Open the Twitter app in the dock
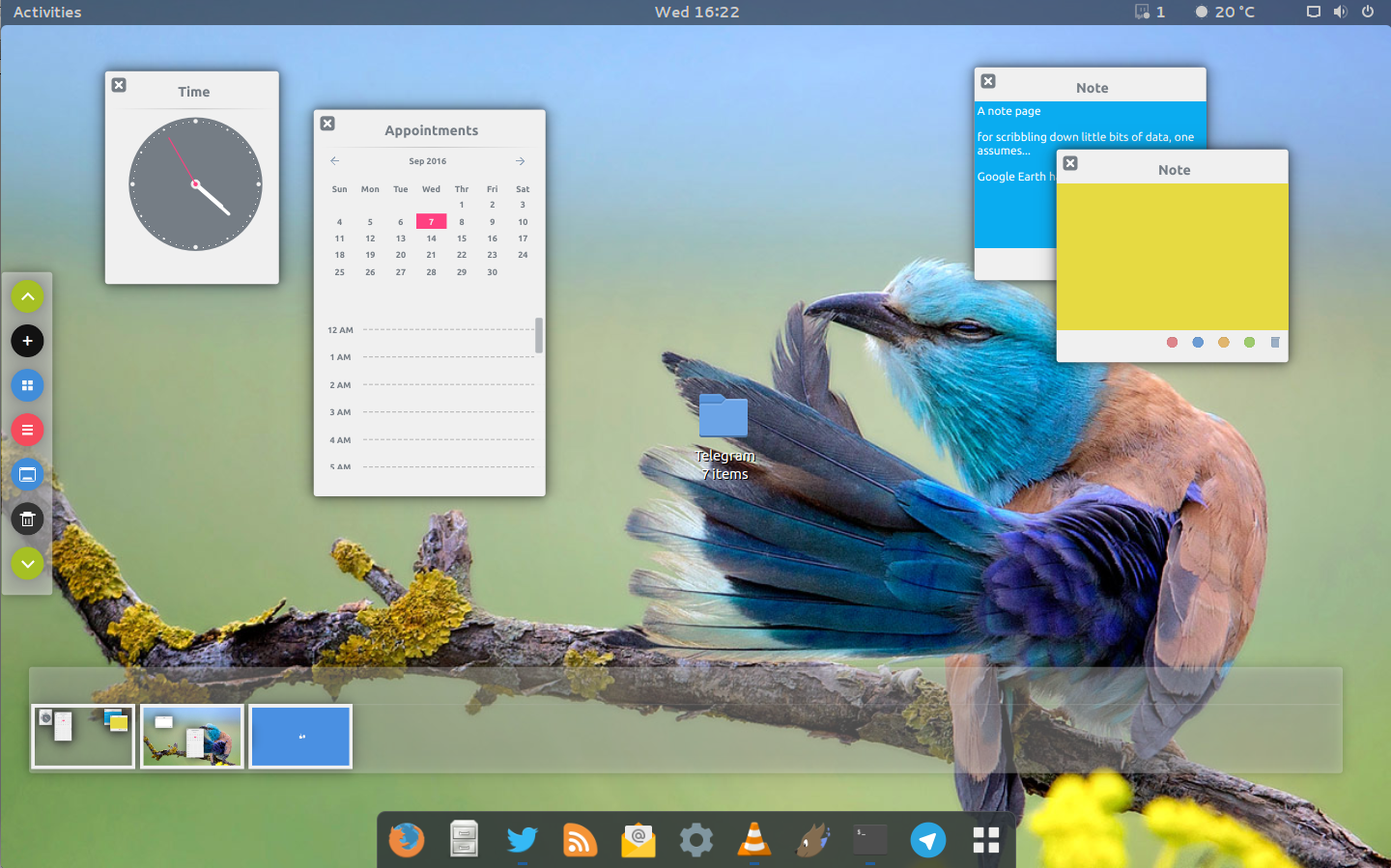The height and width of the screenshot is (868, 1391). coord(522,840)
